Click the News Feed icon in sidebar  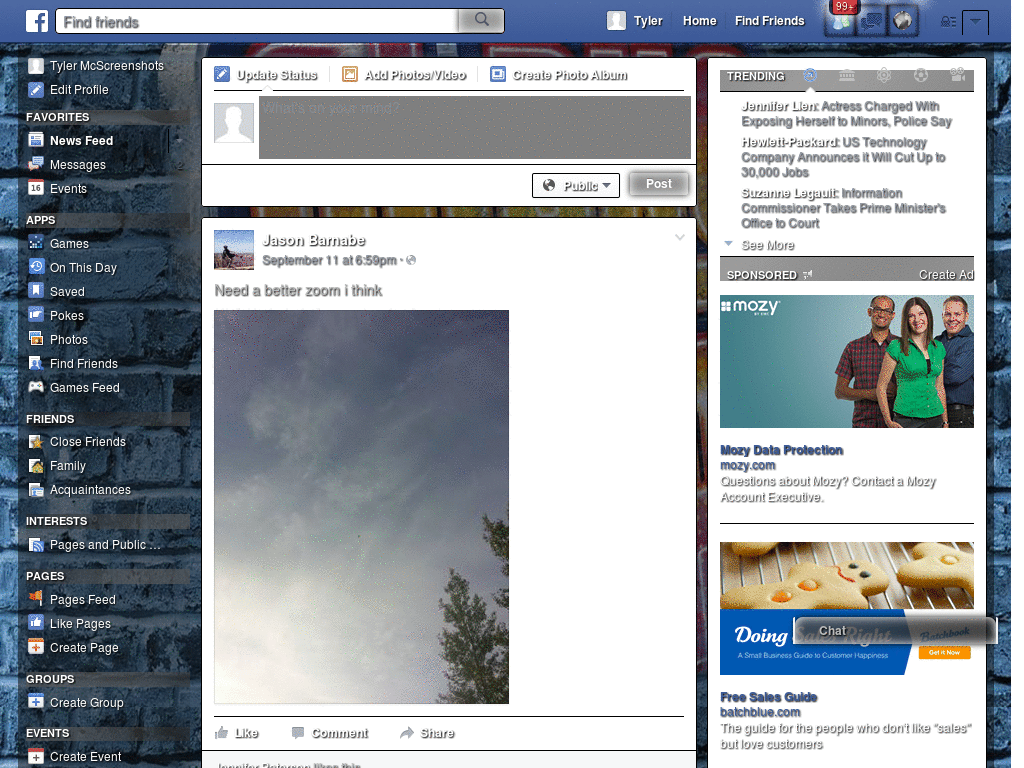click(36, 140)
